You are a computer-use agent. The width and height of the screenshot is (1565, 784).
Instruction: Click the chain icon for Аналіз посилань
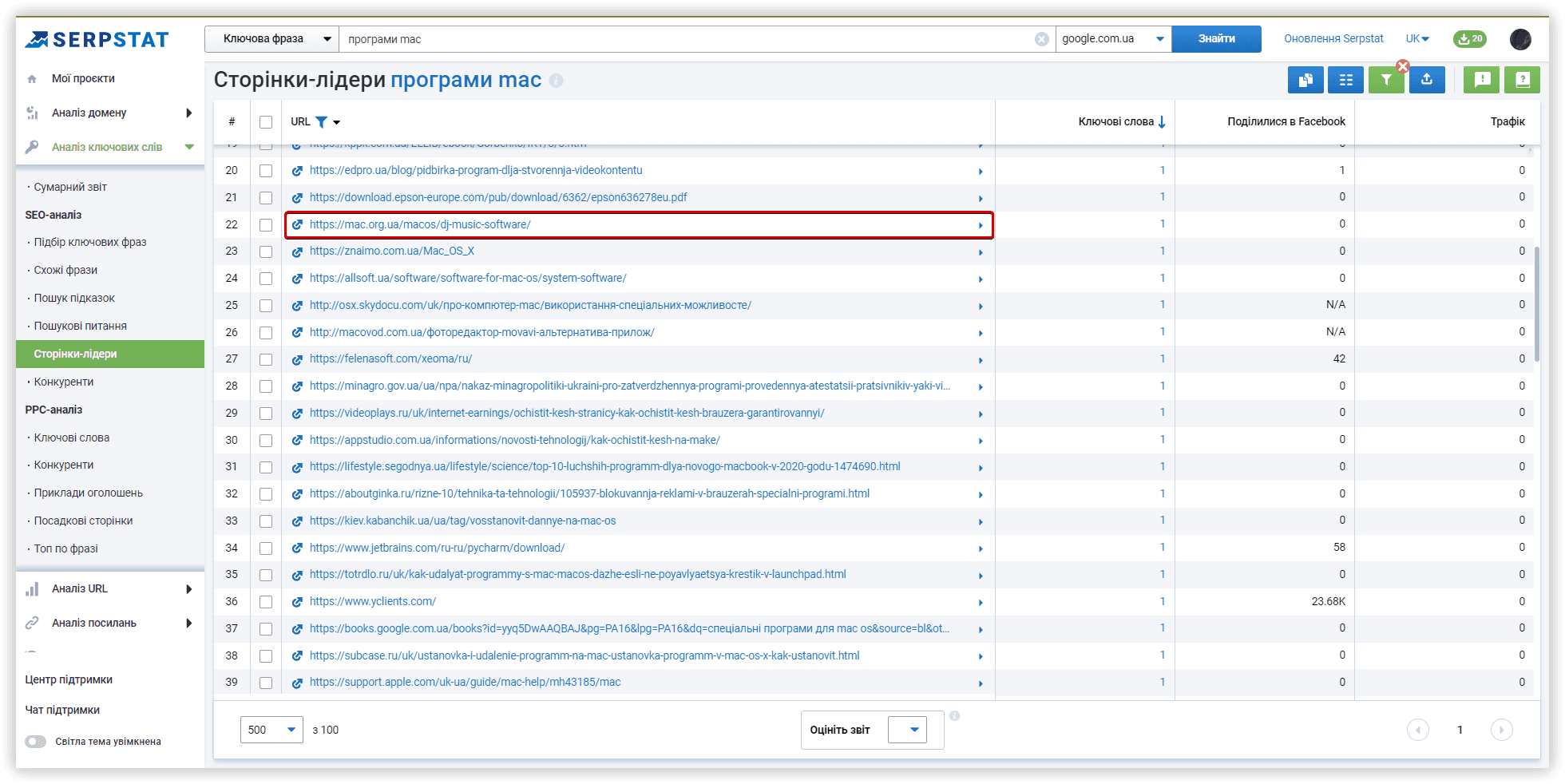pos(32,623)
